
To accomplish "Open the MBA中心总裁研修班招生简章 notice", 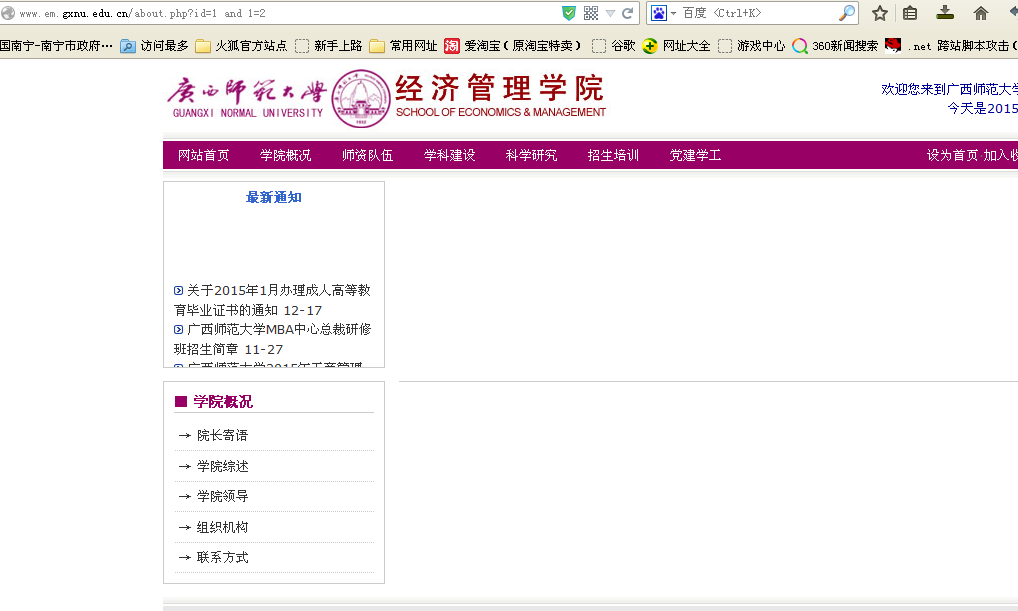I will click(272, 339).
